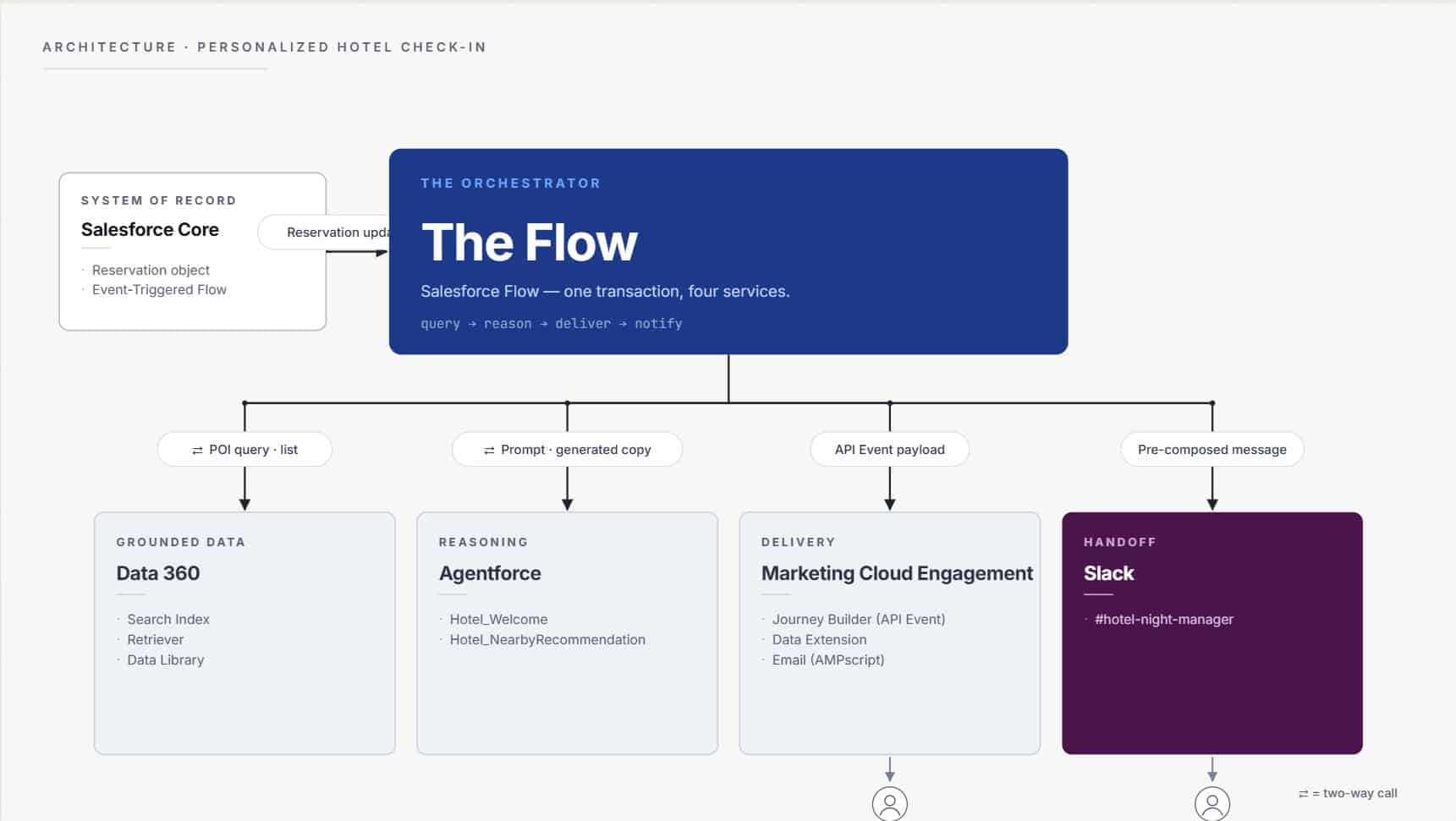Click #hotel-night-manager channel entry

tap(1163, 620)
